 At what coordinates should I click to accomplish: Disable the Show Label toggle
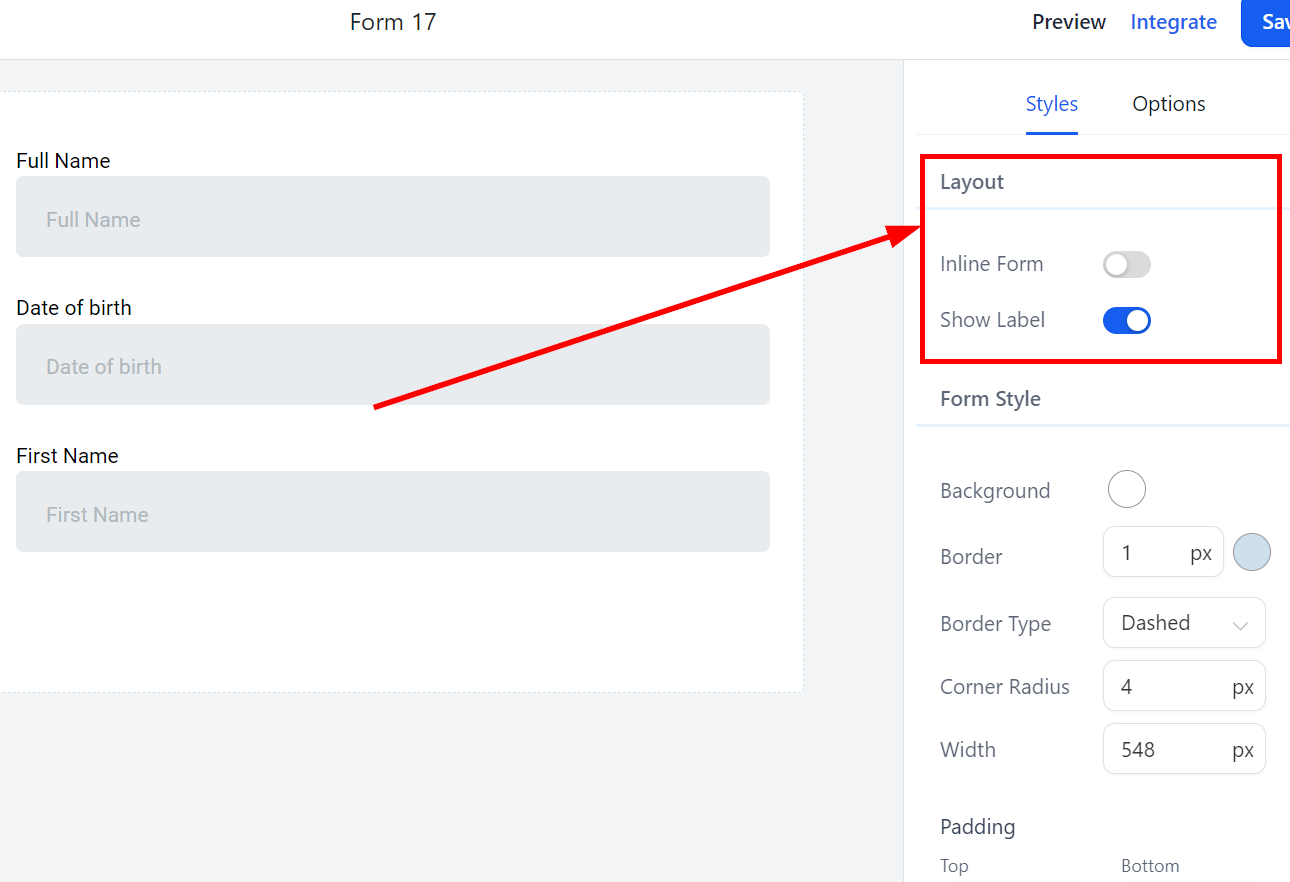click(1126, 321)
